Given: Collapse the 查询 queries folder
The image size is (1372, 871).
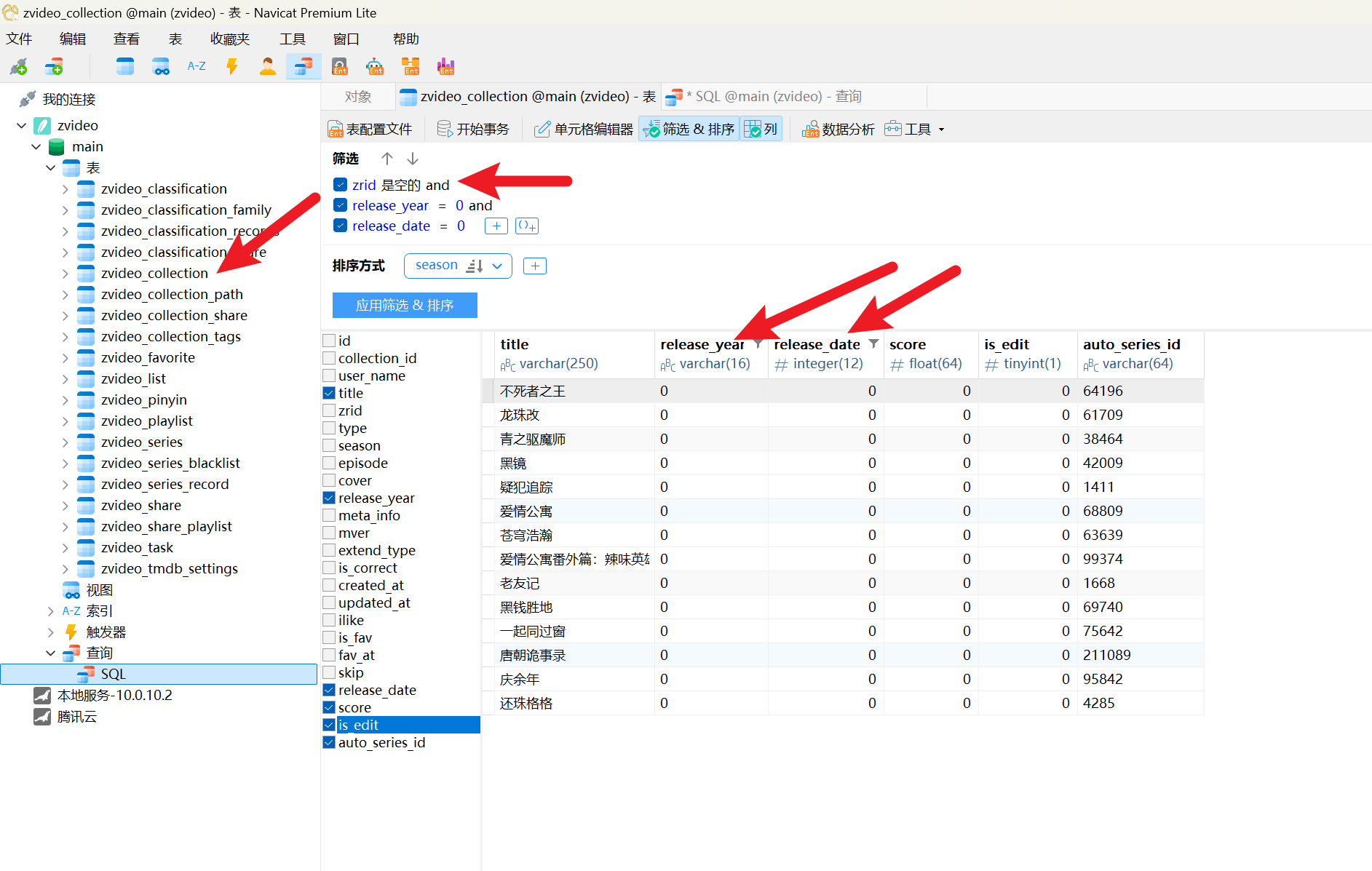Looking at the screenshot, I should point(50,653).
